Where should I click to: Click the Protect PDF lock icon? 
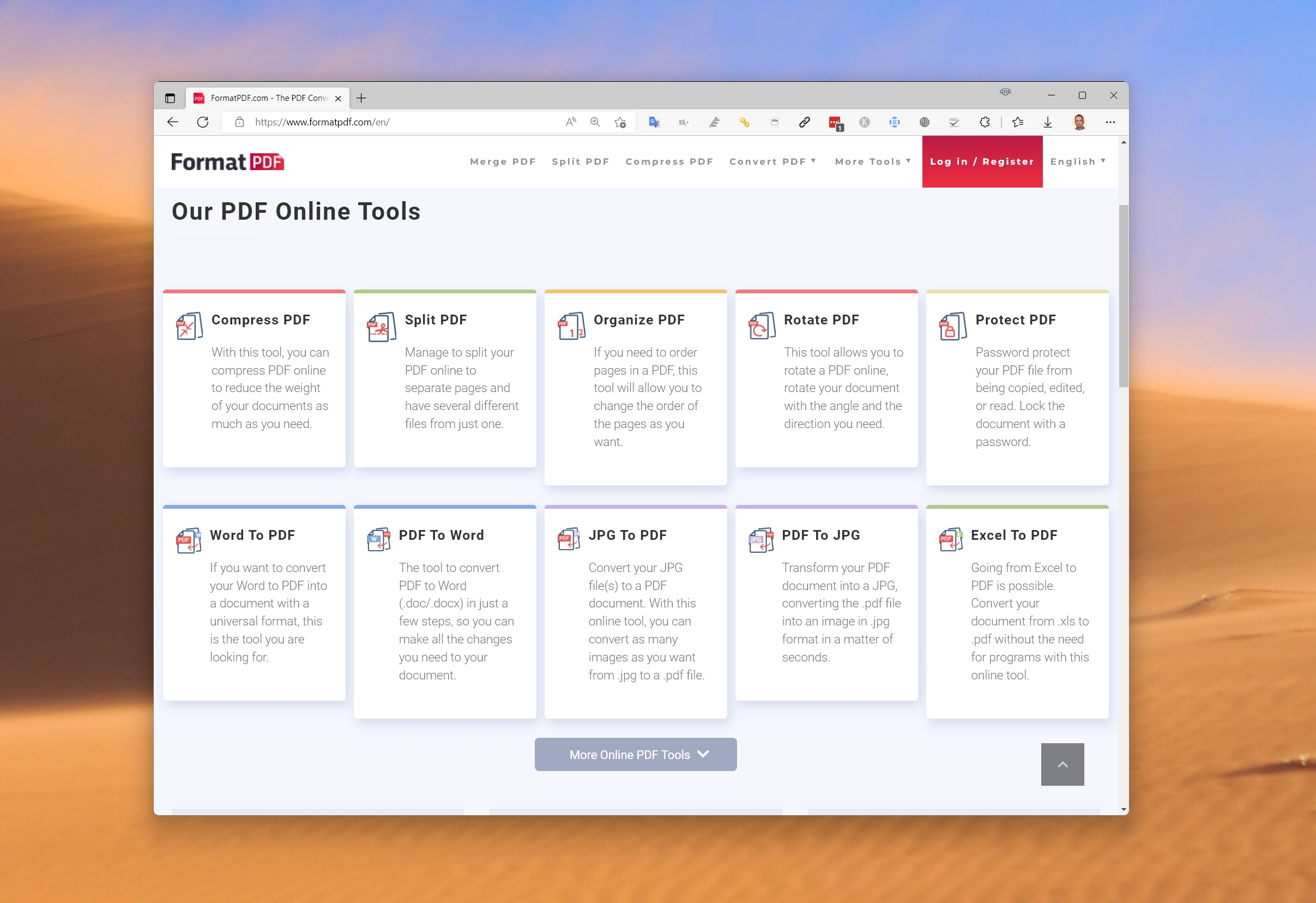(952, 326)
